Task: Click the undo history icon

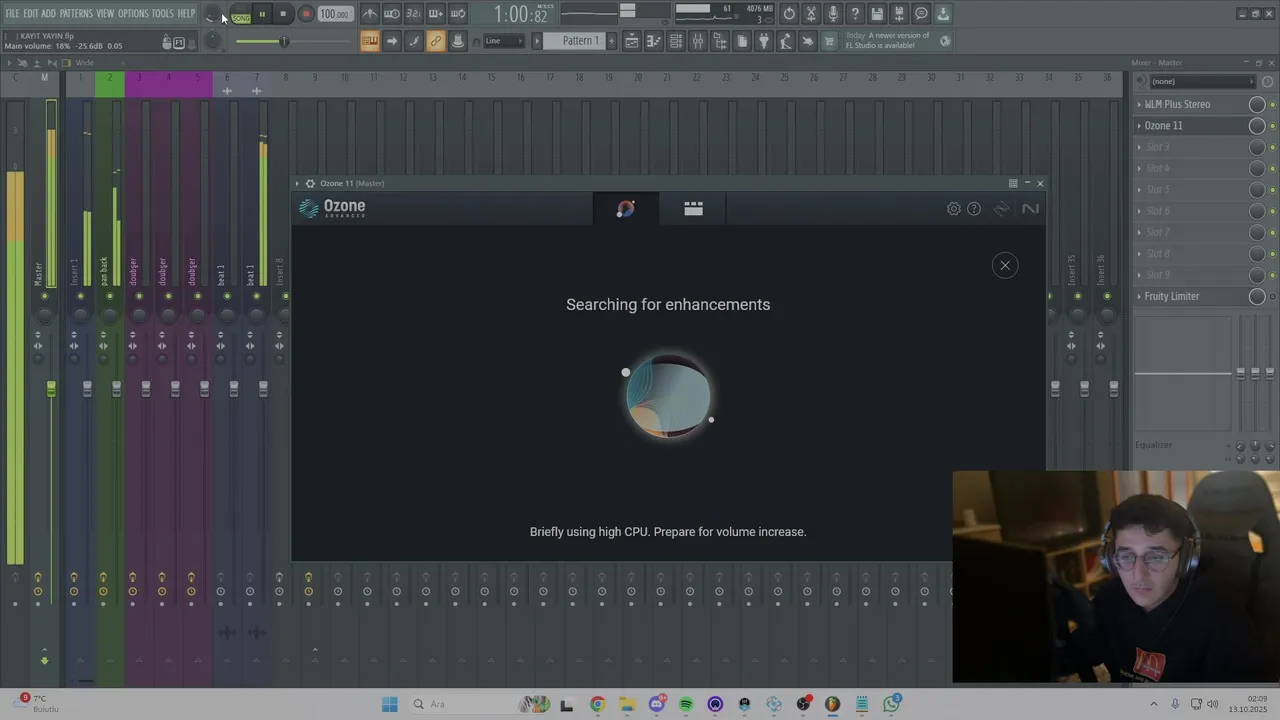Action: coord(789,14)
